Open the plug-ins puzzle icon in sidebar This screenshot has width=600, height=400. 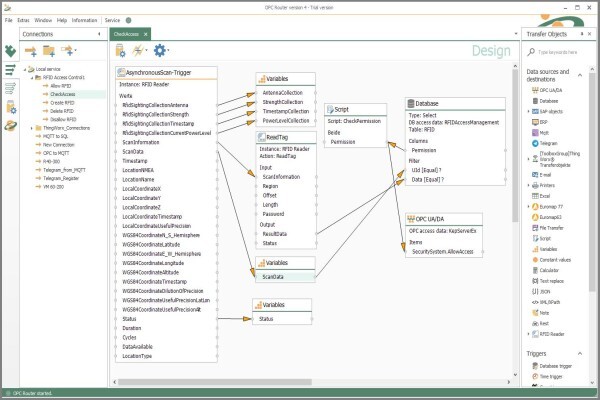[x=10, y=51]
